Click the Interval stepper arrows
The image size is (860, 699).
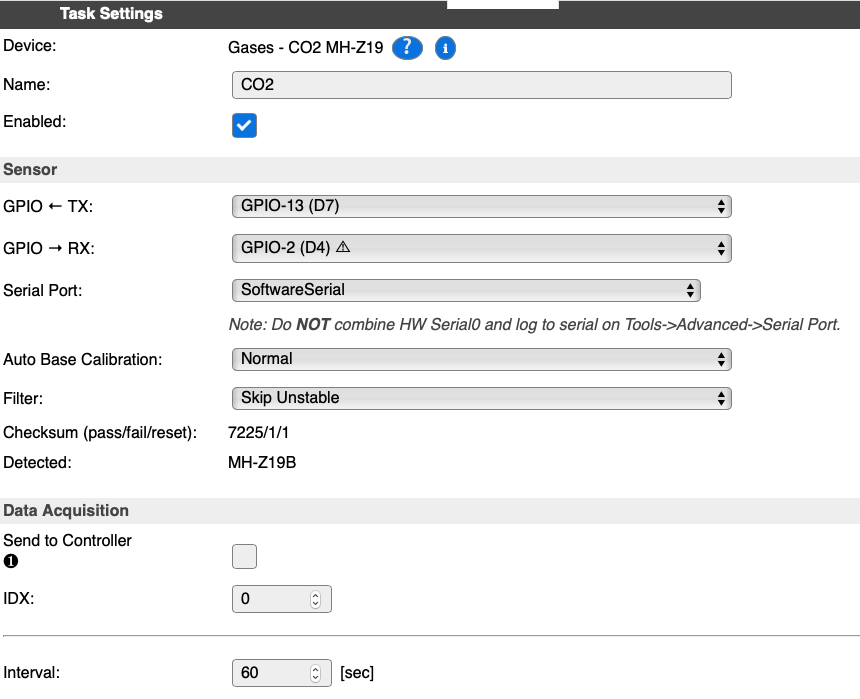point(315,673)
